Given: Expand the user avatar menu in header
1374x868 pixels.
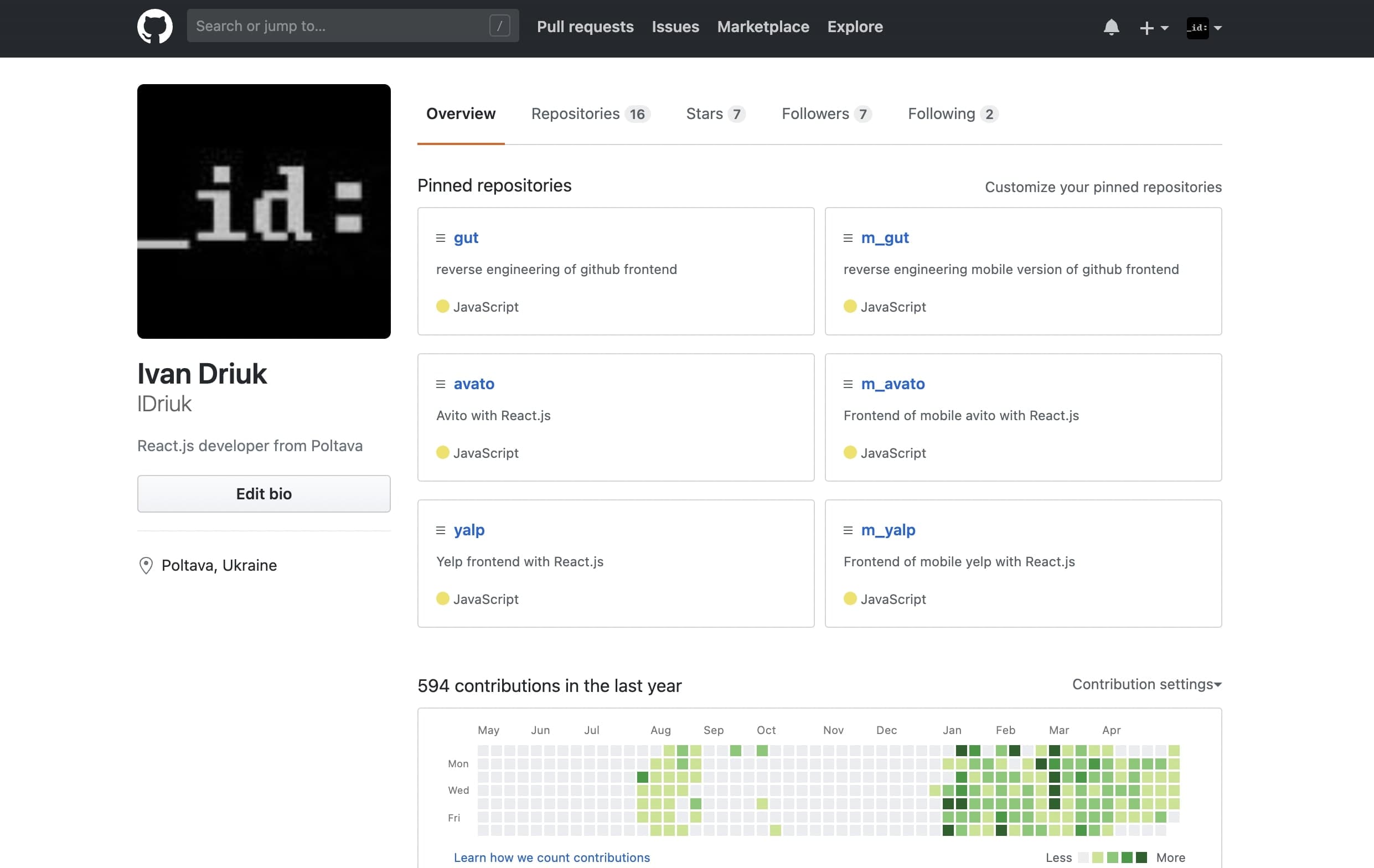Looking at the screenshot, I should point(1204,27).
